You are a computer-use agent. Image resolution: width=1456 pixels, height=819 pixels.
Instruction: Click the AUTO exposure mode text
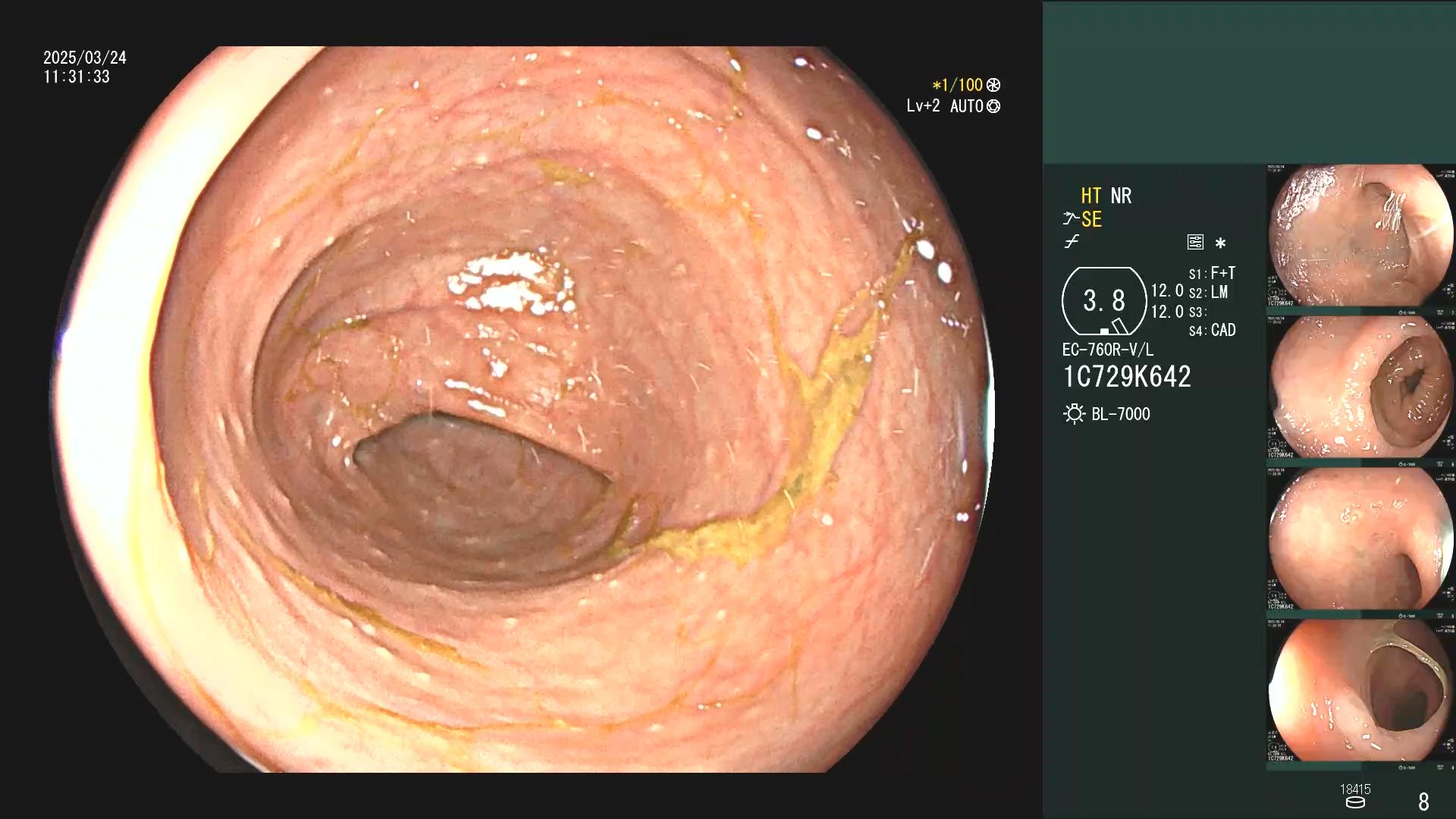[966, 106]
